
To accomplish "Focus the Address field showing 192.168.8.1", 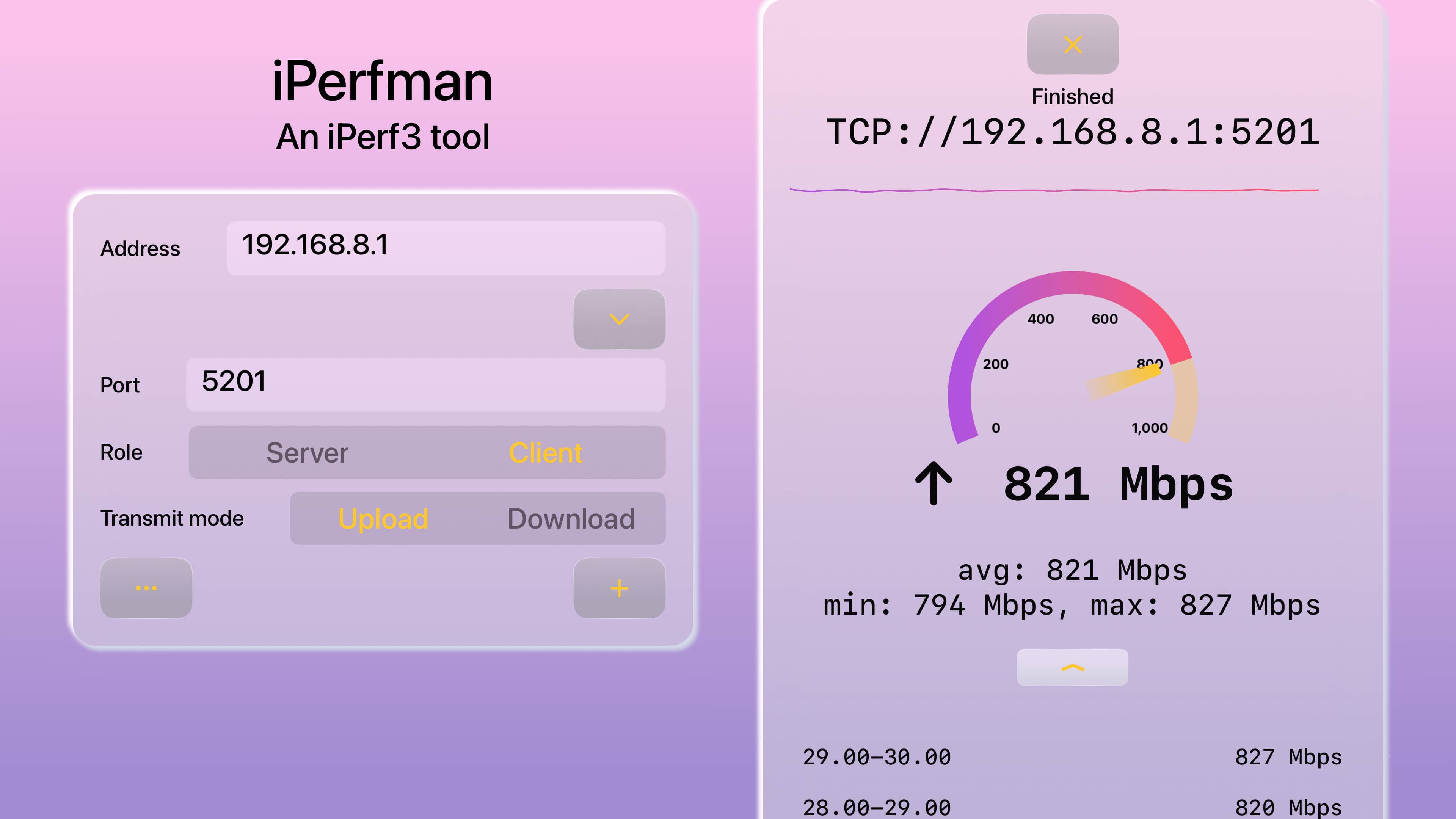I will coord(446,248).
